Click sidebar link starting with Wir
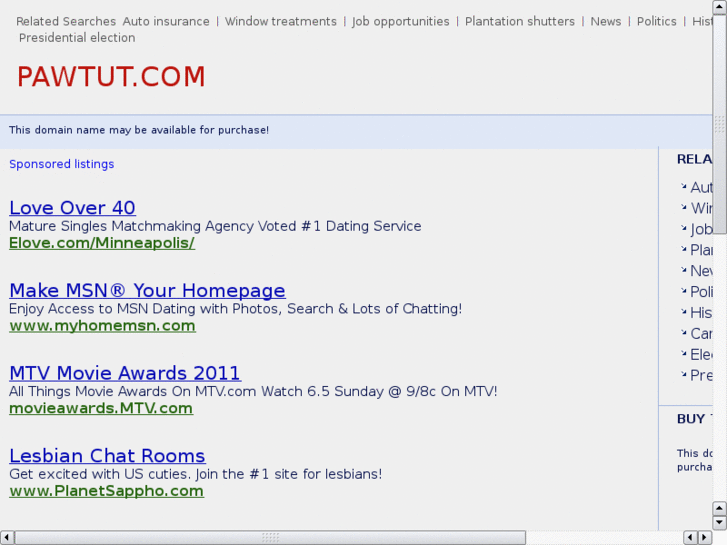The height and width of the screenshot is (545, 727). (701, 208)
